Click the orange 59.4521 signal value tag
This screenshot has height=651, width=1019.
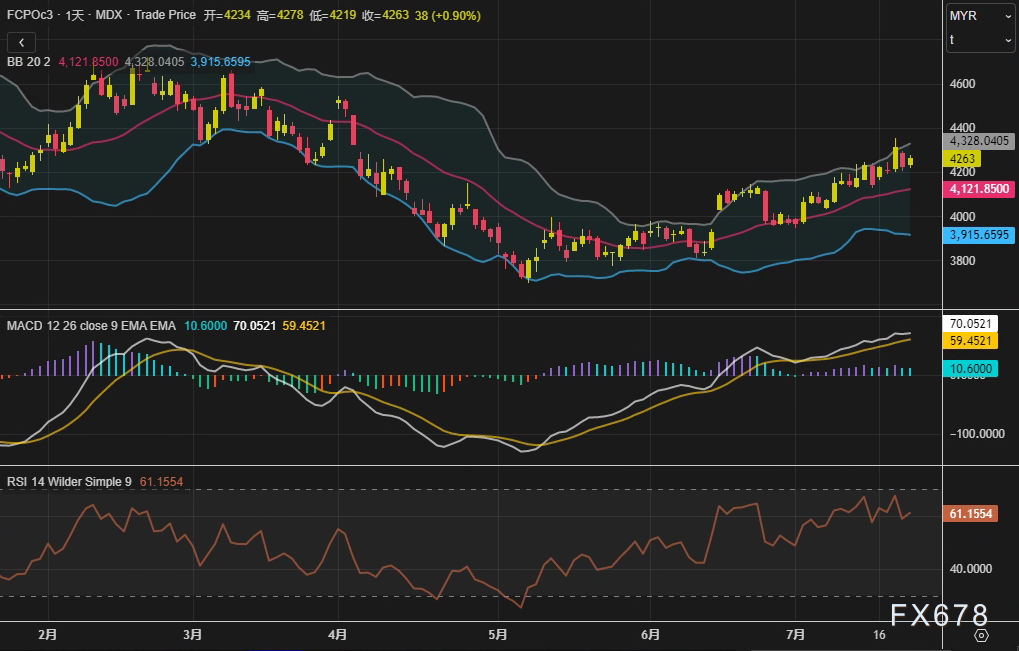972,341
